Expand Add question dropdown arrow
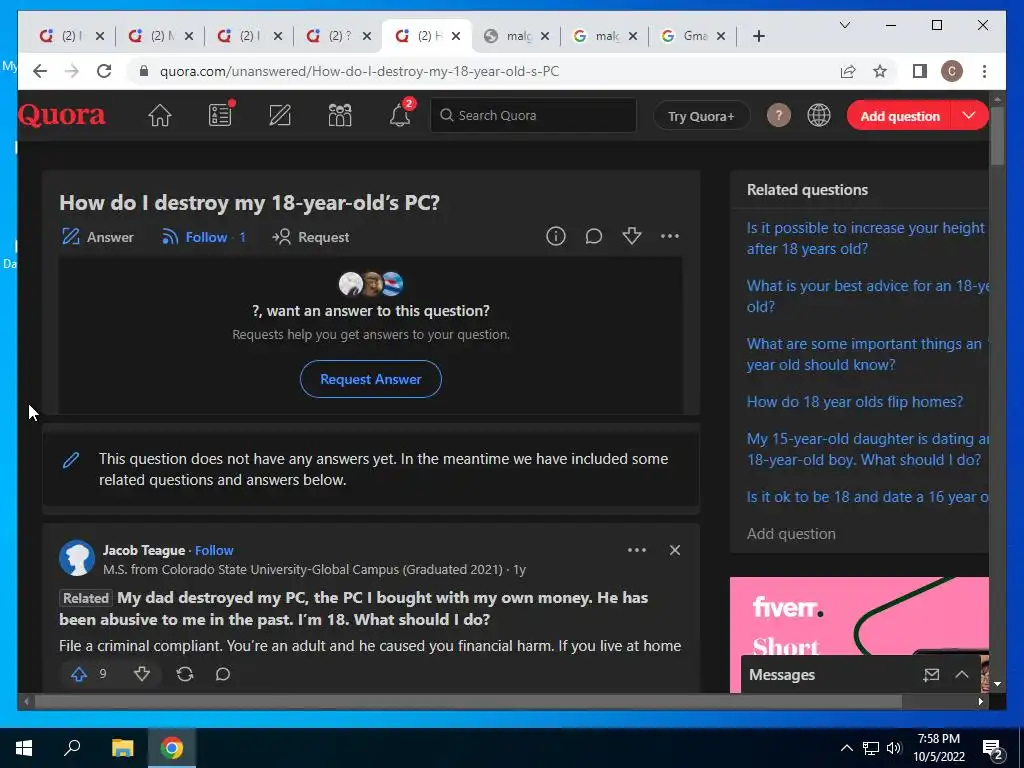The image size is (1024, 768). [x=969, y=116]
